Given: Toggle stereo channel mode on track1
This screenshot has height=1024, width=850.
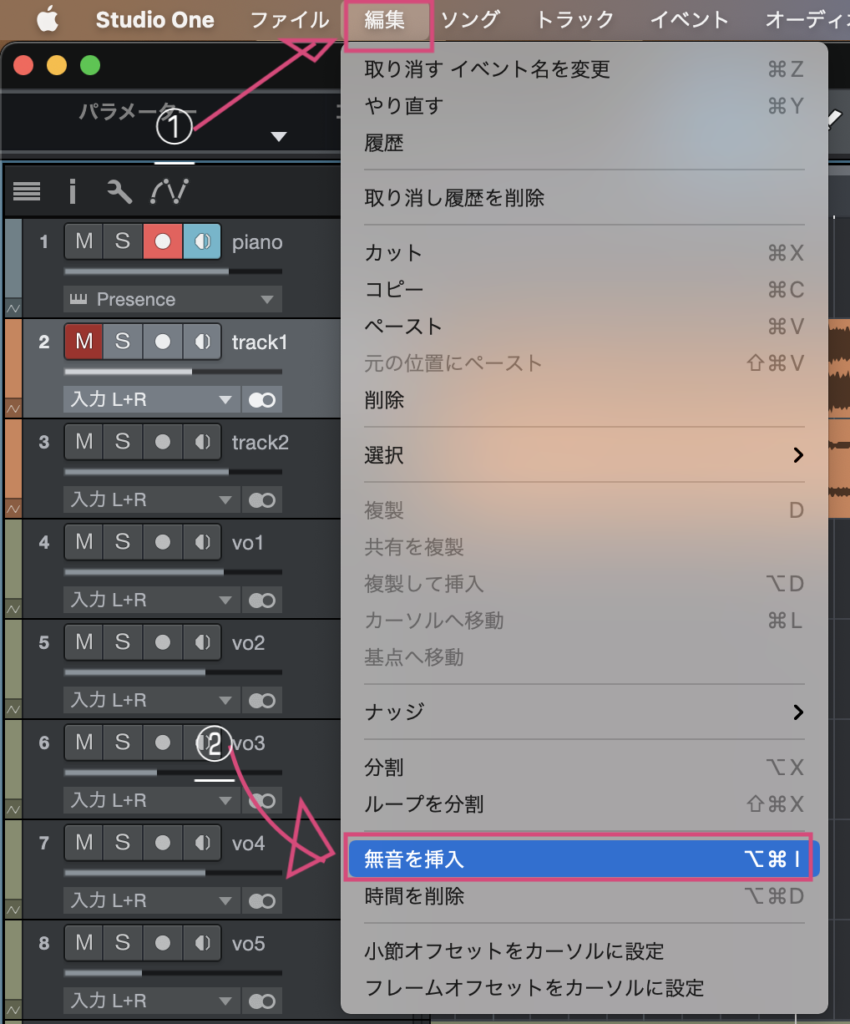Looking at the screenshot, I should 262,400.
